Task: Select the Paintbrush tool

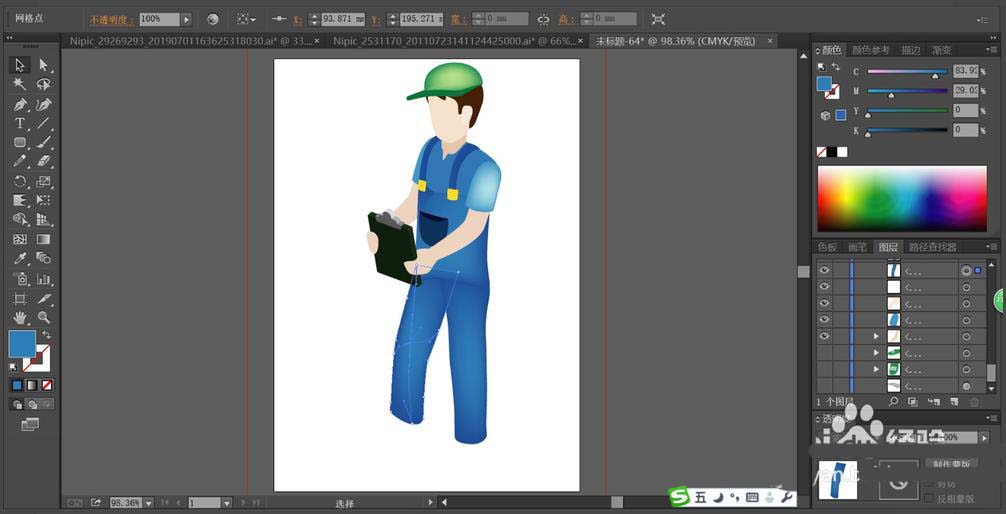Action: [x=43, y=142]
